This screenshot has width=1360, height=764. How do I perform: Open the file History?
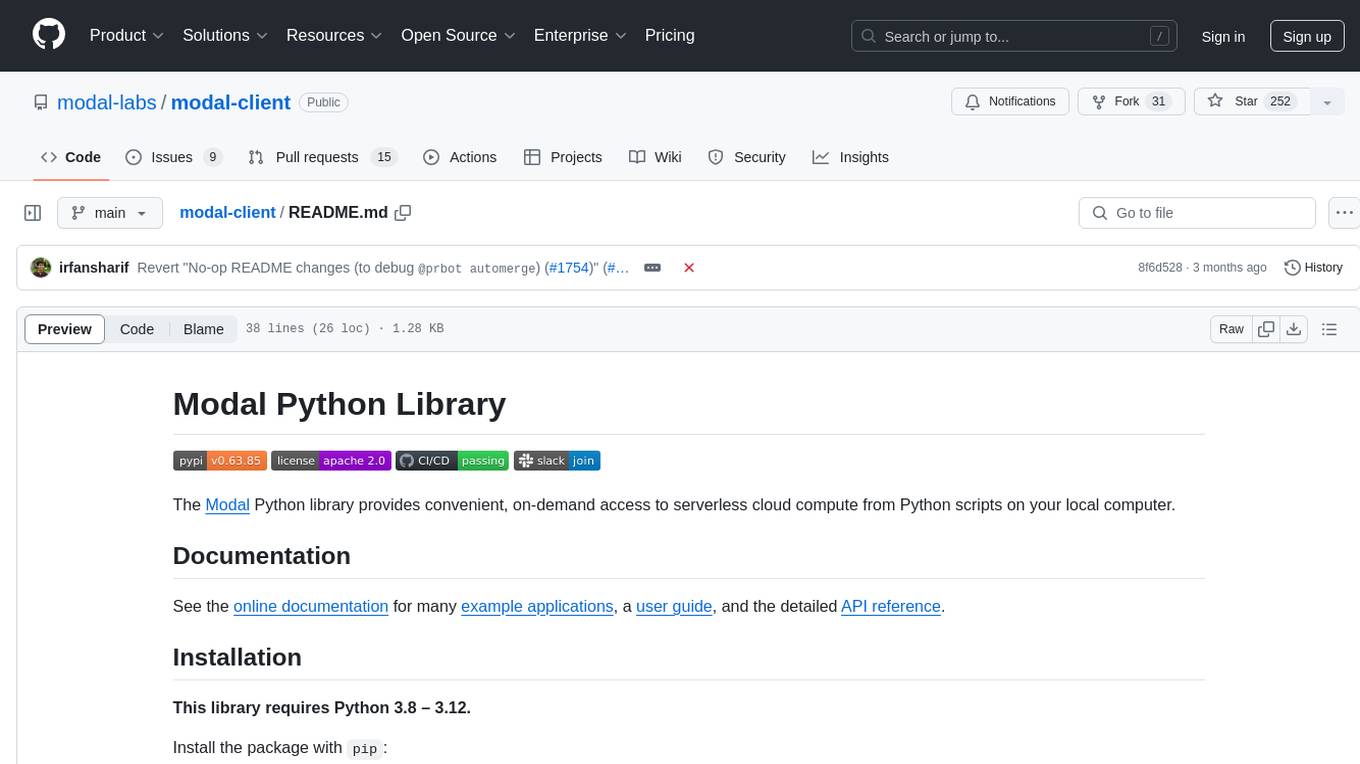point(1313,268)
